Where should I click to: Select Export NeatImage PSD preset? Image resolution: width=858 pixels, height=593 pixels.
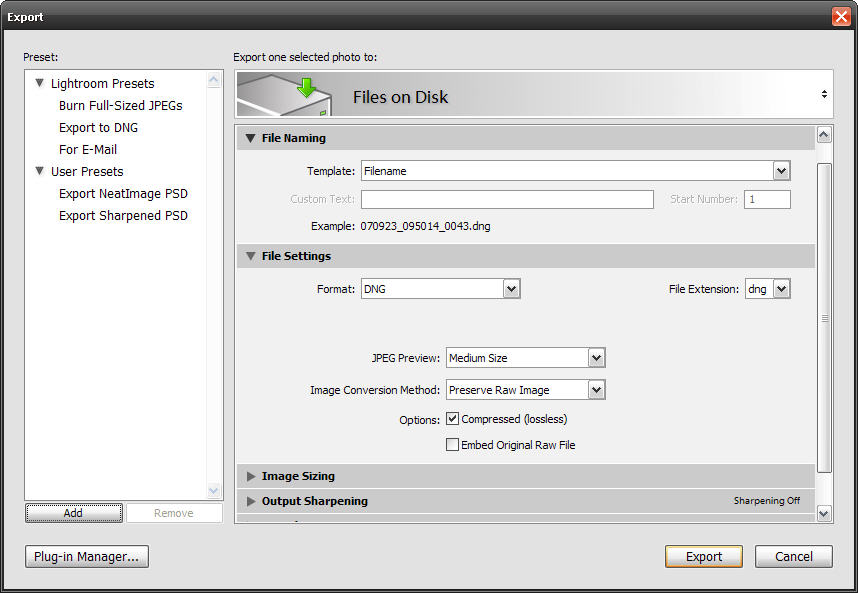[x=123, y=194]
